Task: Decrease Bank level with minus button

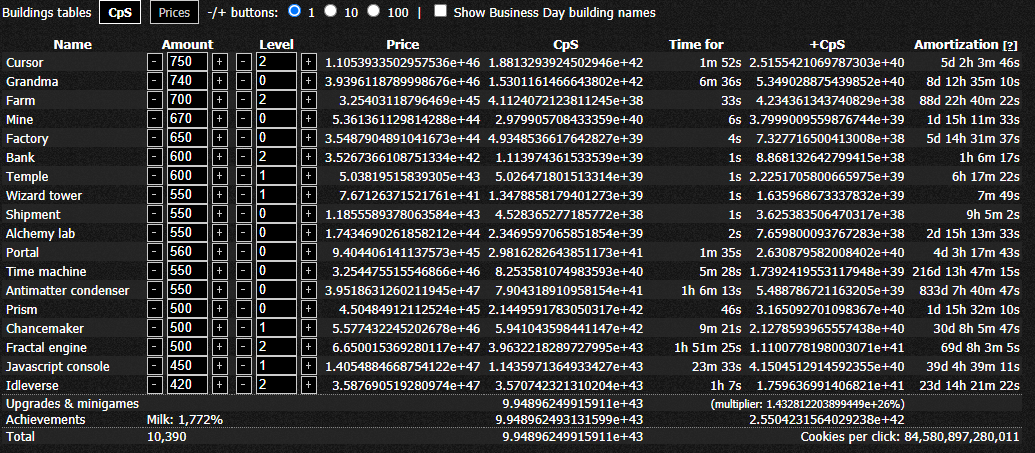Action: point(244,158)
